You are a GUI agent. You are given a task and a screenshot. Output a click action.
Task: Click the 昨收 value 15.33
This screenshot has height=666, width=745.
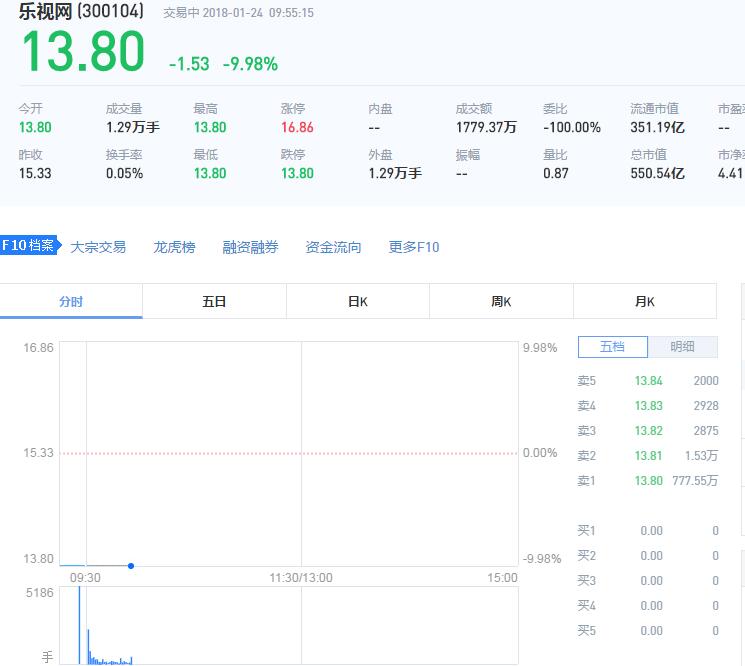(x=35, y=173)
